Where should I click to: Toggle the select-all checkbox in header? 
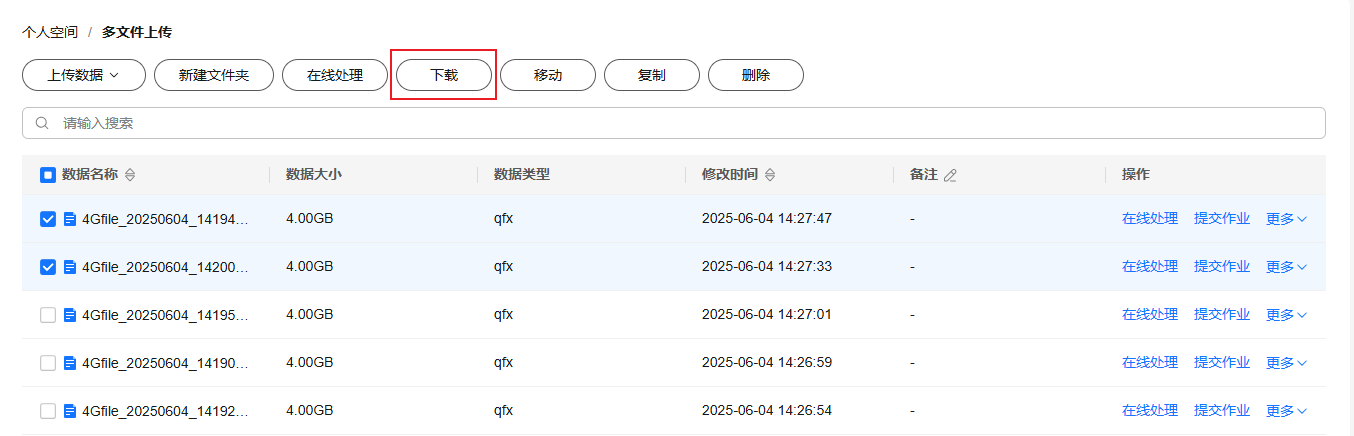[48, 175]
